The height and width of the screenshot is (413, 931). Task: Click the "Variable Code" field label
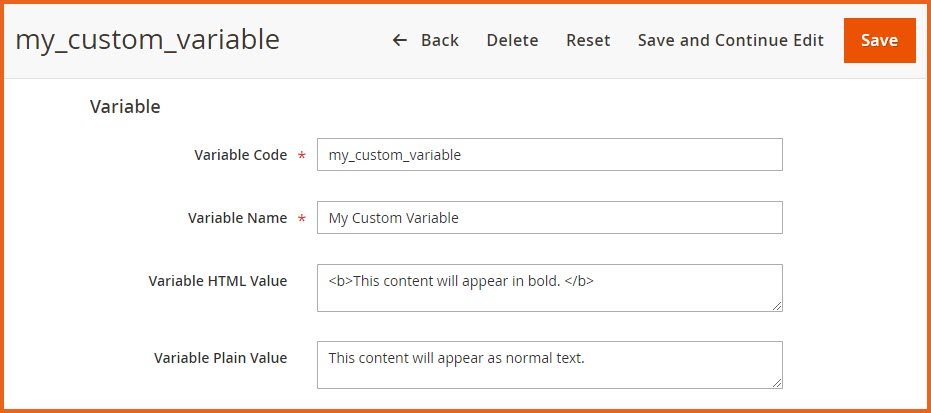tap(240, 155)
